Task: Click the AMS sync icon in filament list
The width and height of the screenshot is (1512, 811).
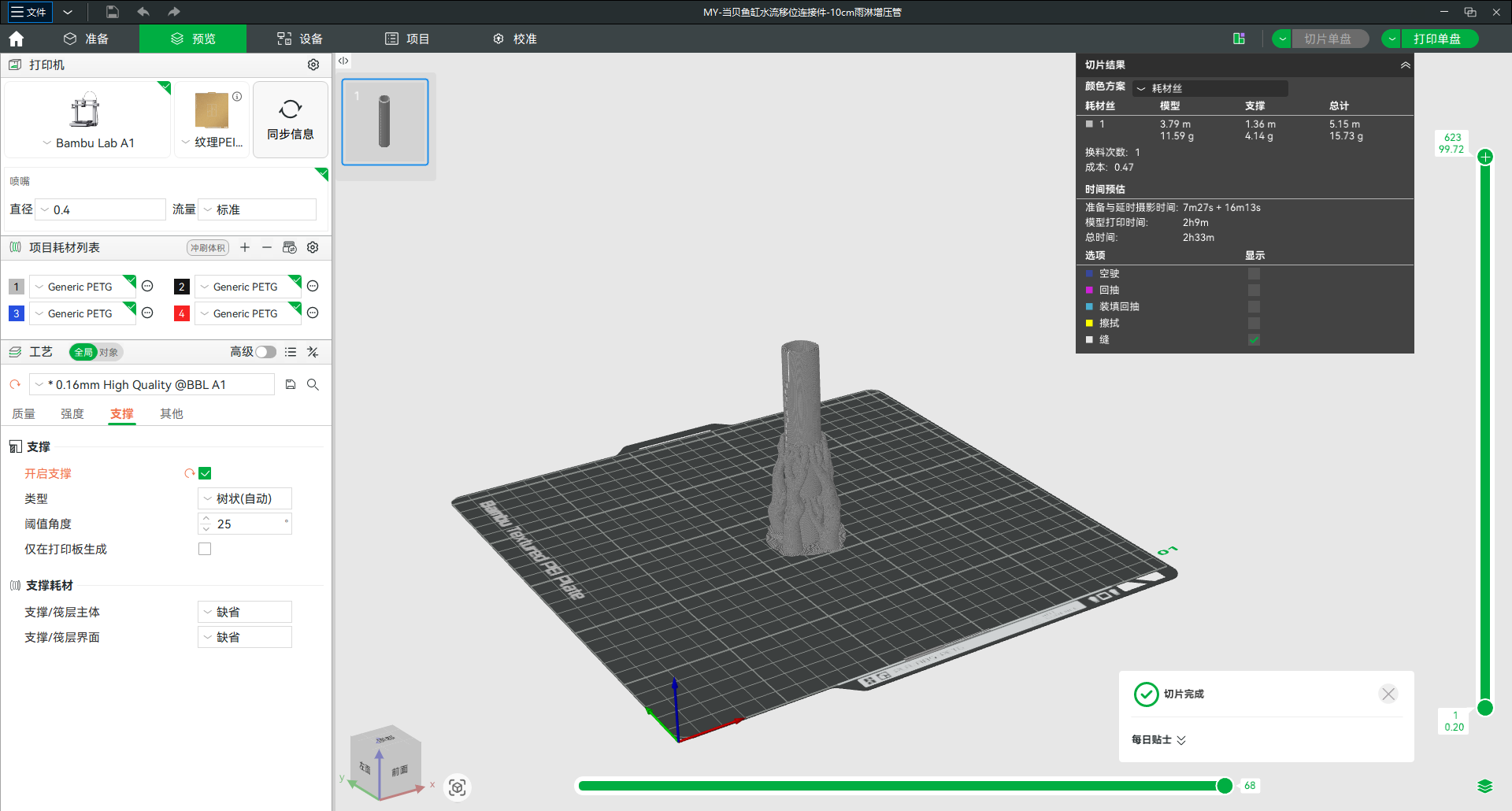Action: 290,247
